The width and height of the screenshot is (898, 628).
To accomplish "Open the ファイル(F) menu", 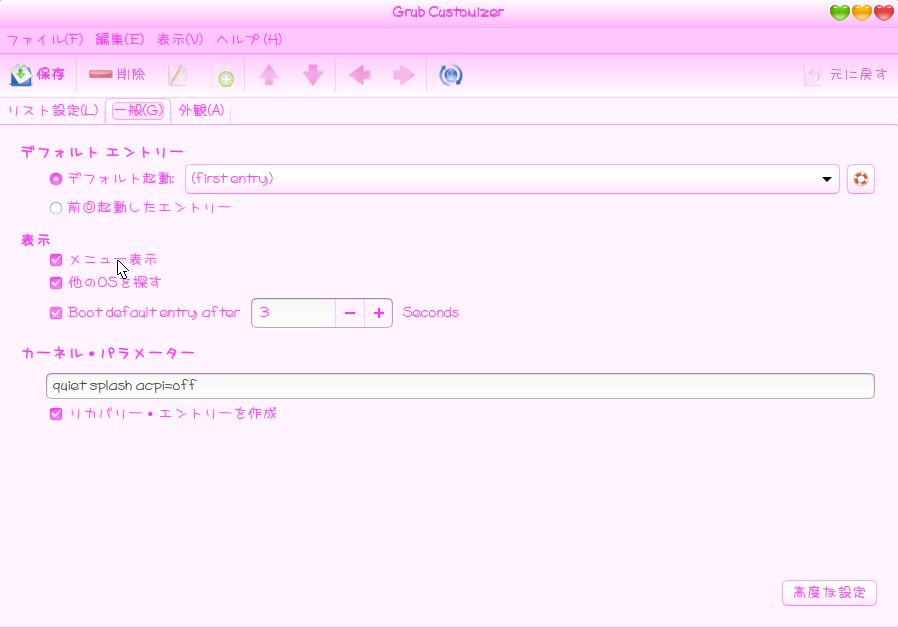I will coord(45,40).
